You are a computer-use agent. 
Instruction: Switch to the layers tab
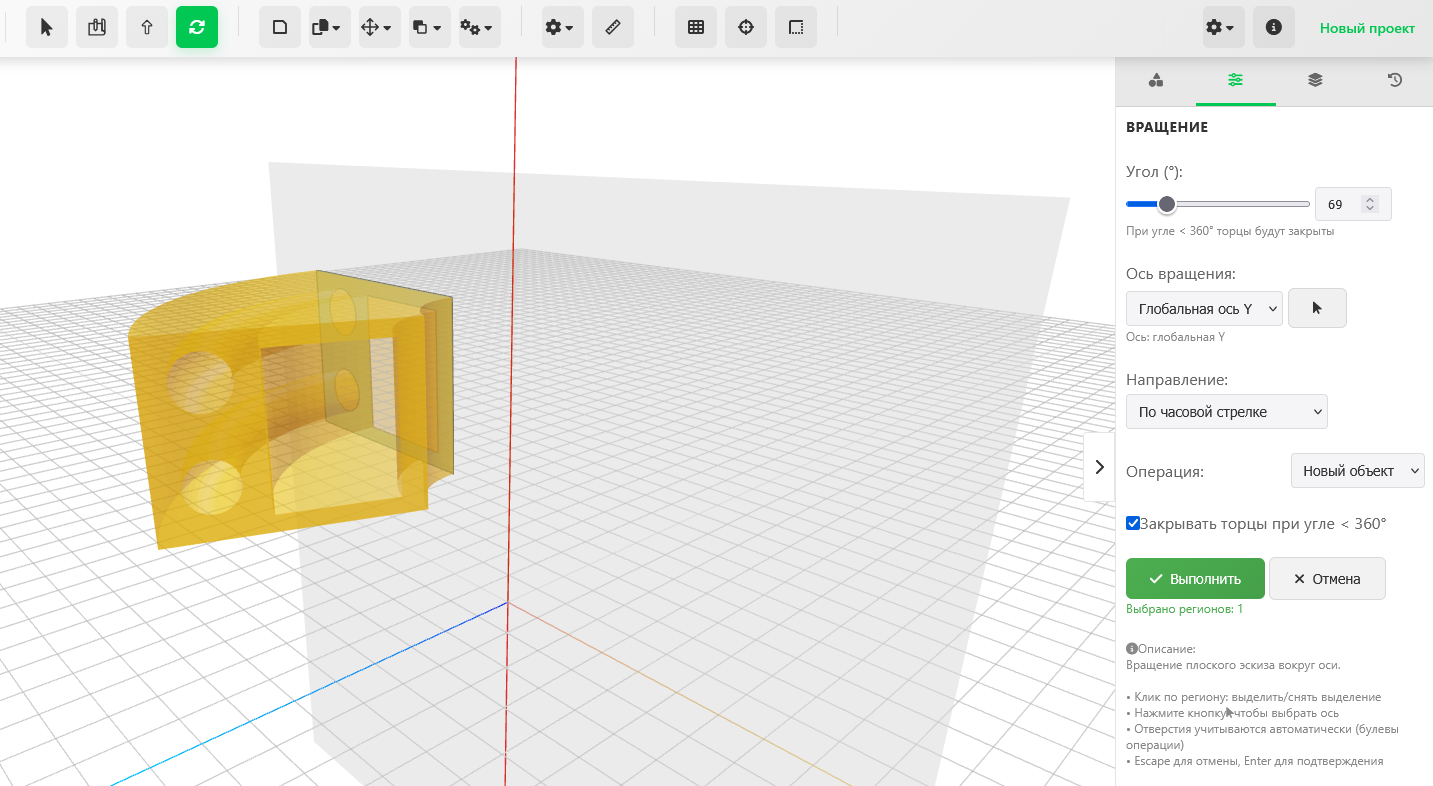coord(1315,81)
